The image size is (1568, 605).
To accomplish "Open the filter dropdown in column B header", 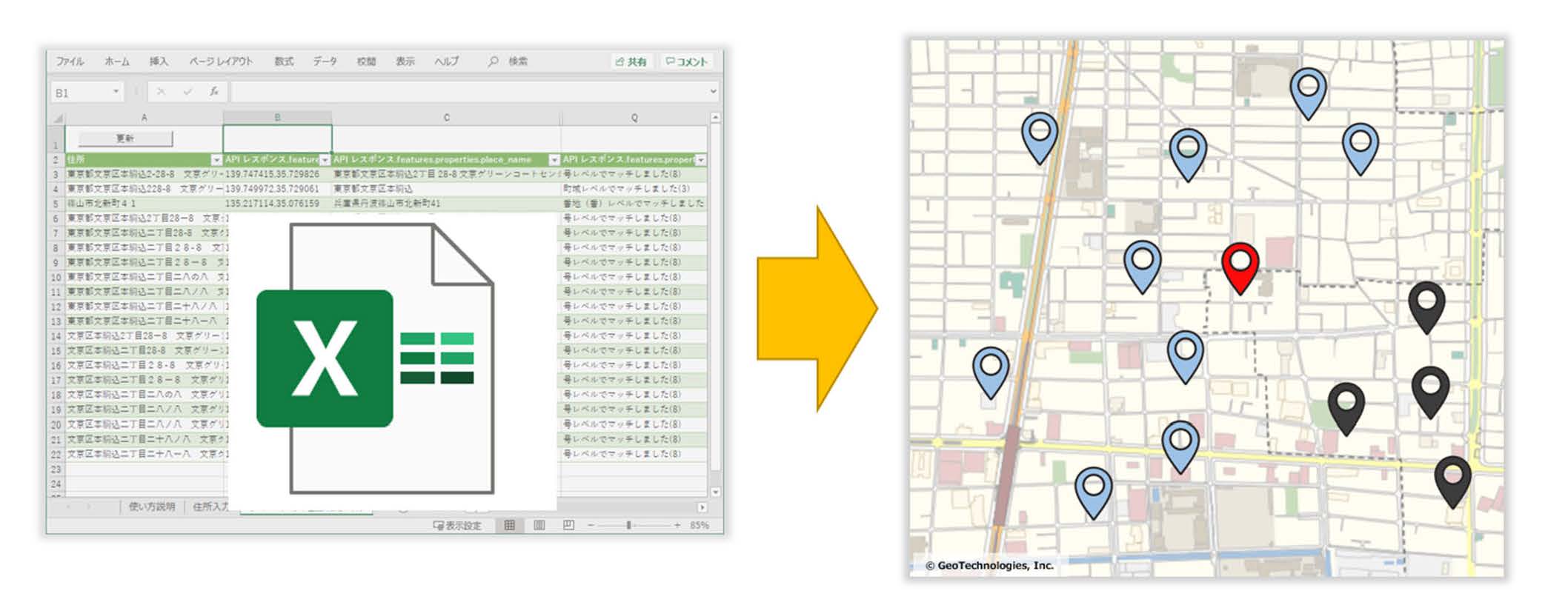I will pyautogui.click(x=325, y=160).
